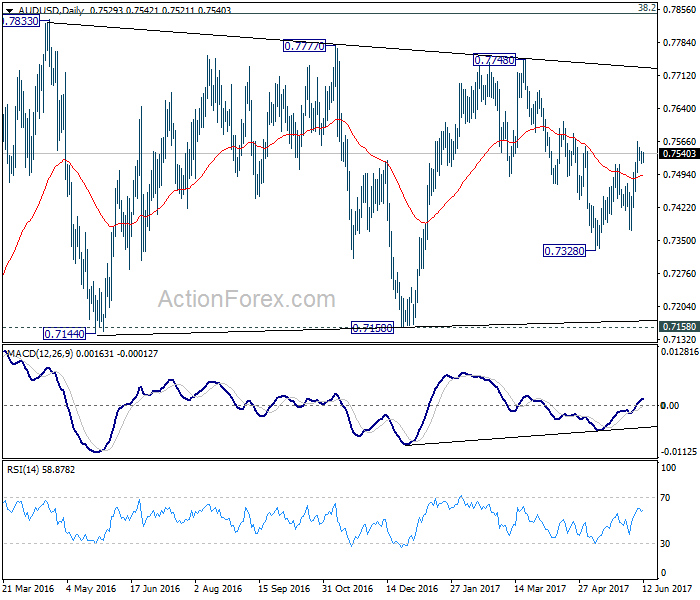Click the 21 Mar 2016 date marker

coord(28,589)
